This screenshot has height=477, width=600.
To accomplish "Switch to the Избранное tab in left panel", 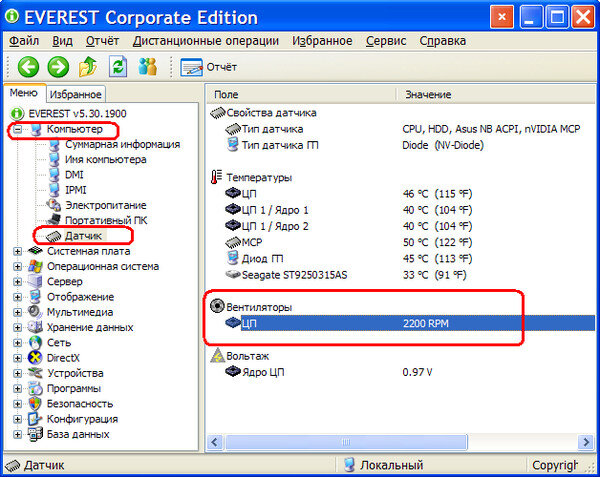I will (x=76, y=94).
